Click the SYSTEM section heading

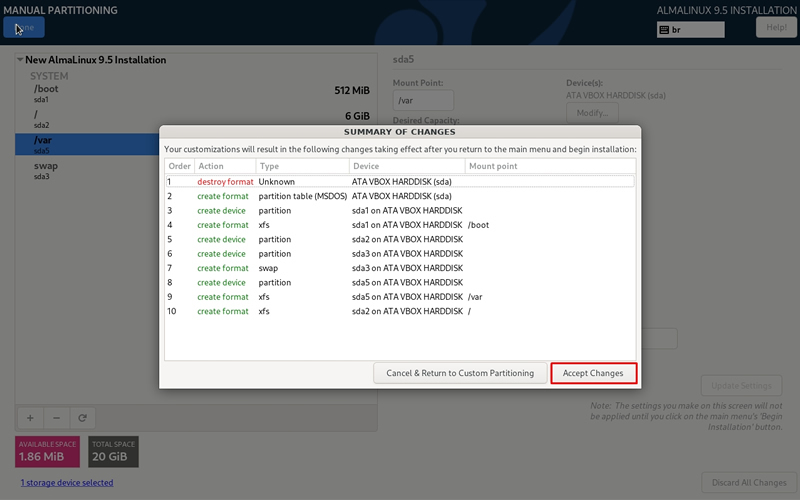click(49, 76)
